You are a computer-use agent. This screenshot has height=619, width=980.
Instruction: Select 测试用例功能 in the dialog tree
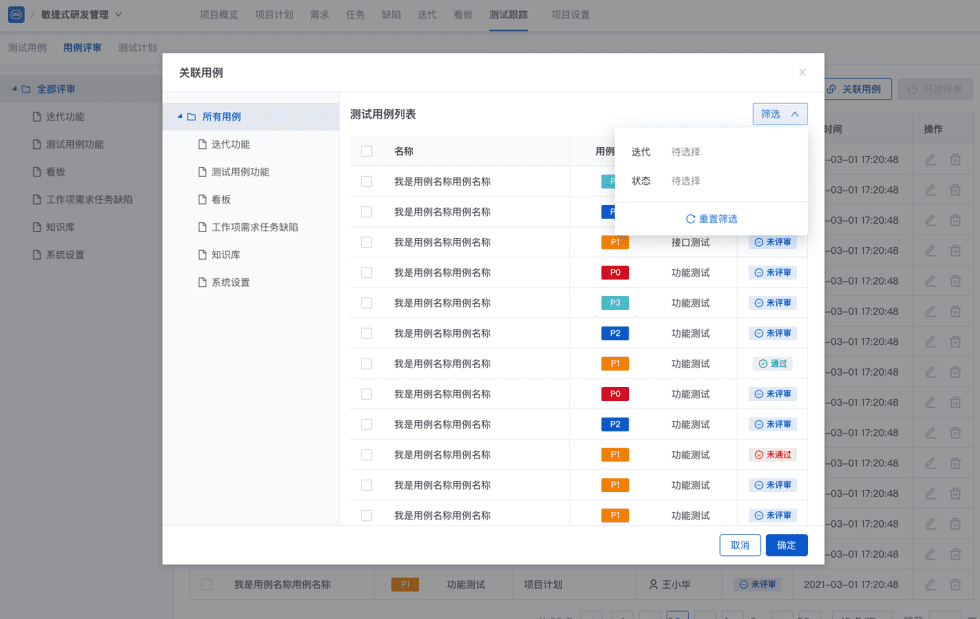pos(240,172)
